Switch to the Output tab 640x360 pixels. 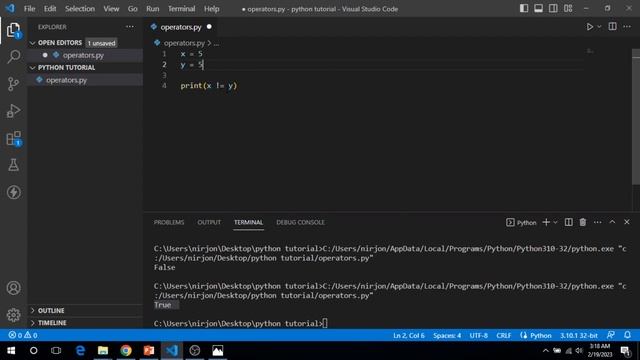(209, 222)
